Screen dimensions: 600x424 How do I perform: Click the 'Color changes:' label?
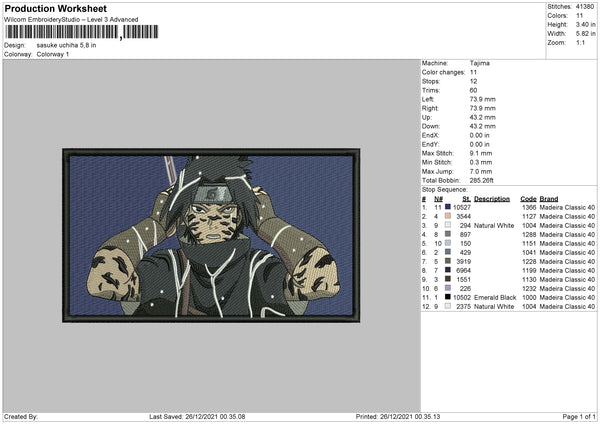443,72
